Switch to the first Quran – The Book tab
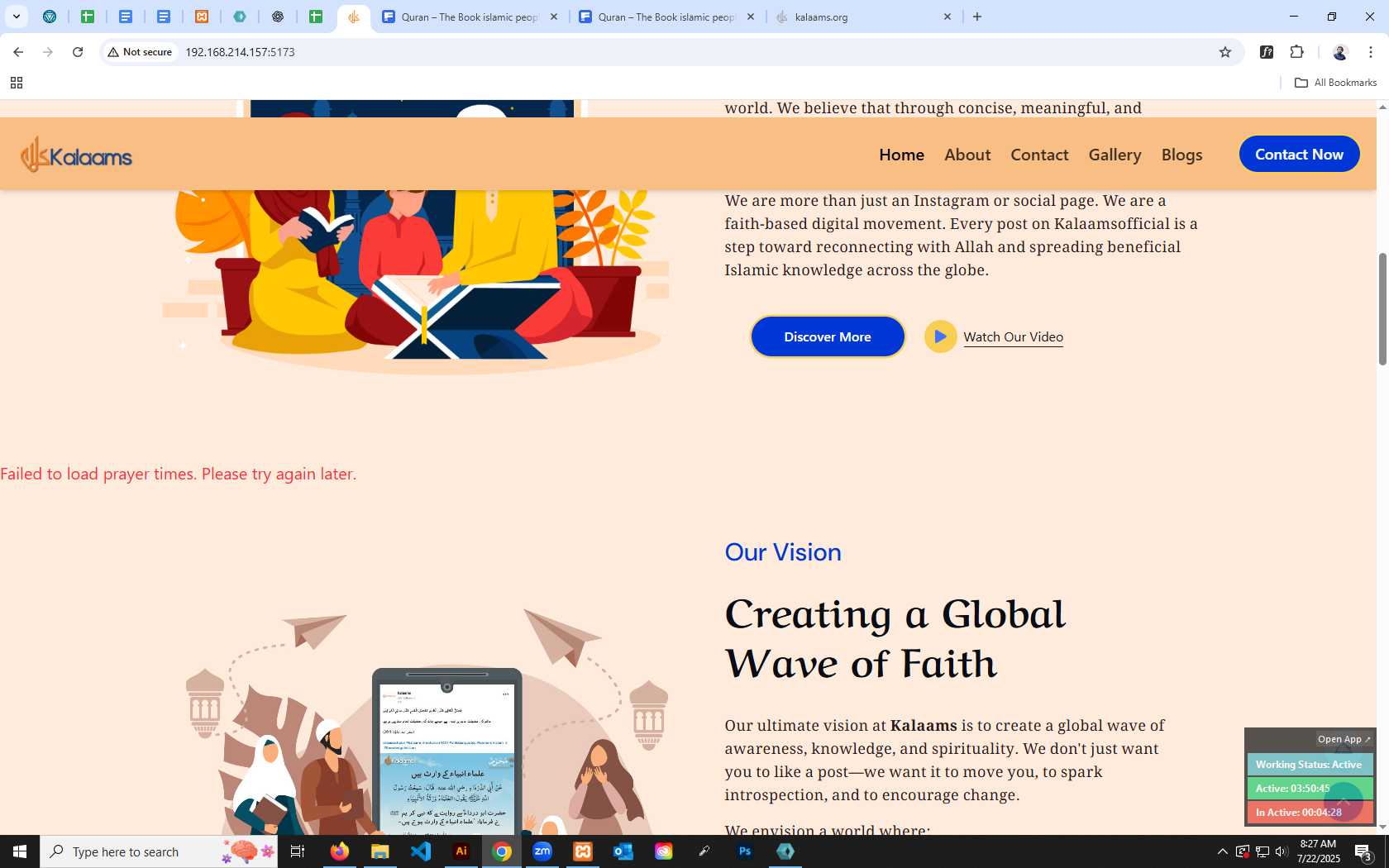The width and height of the screenshot is (1389, 868). (x=469, y=17)
